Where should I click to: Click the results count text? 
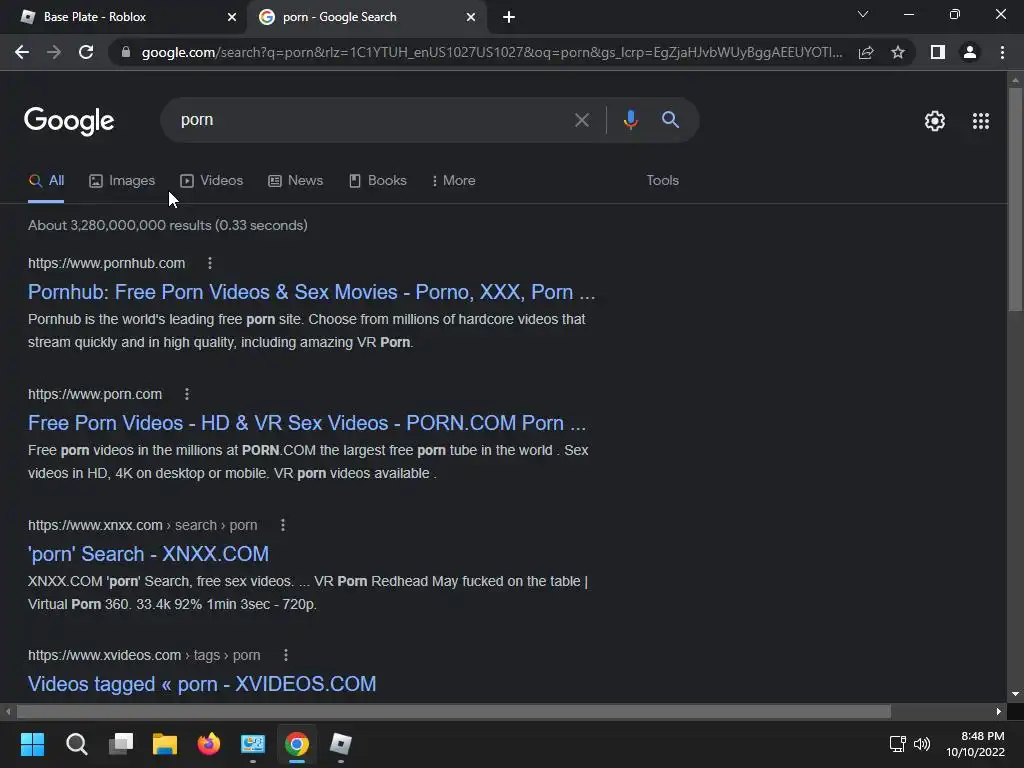[x=168, y=225]
